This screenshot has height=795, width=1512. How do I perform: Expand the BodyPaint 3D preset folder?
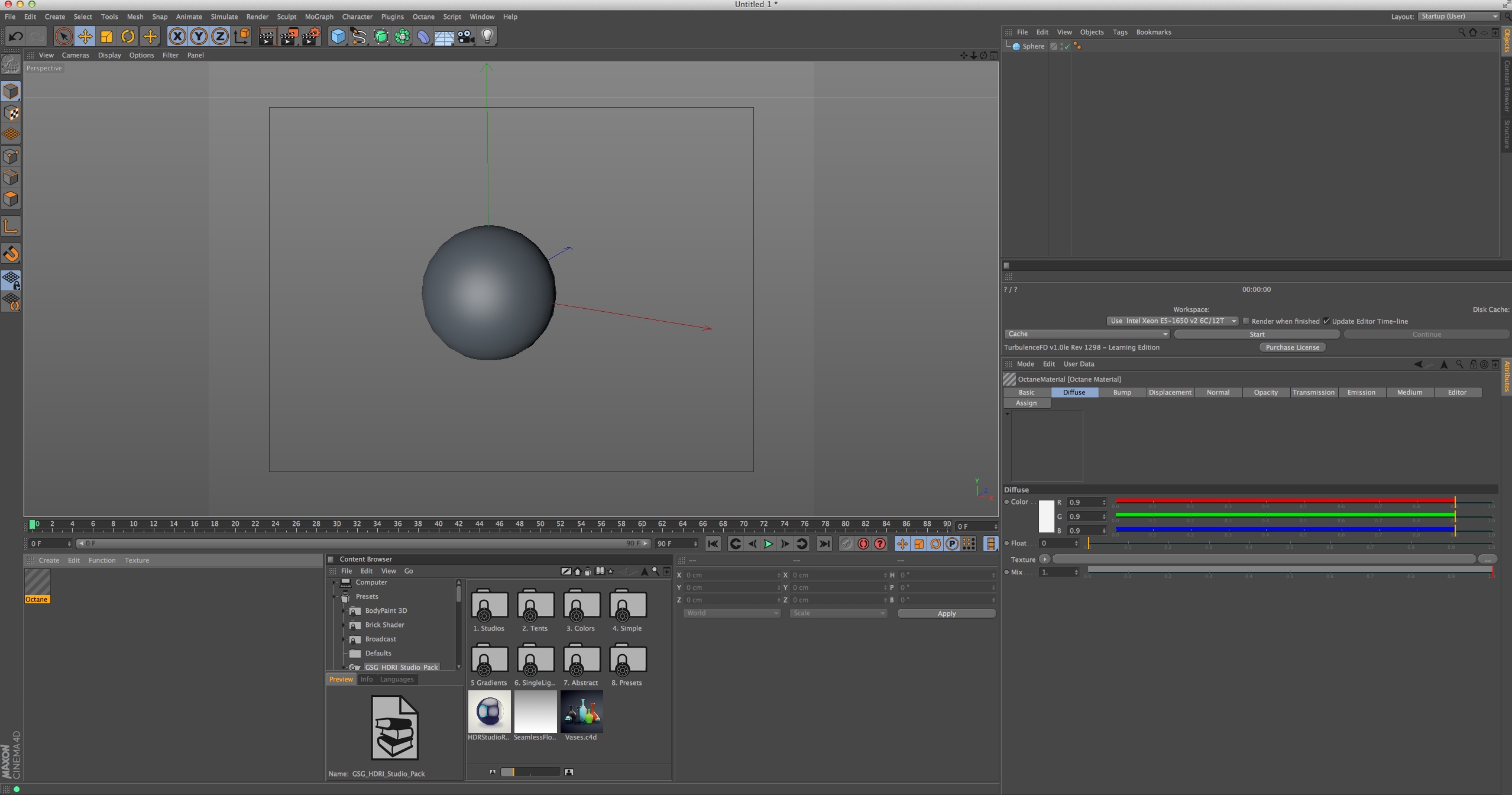[x=344, y=610]
